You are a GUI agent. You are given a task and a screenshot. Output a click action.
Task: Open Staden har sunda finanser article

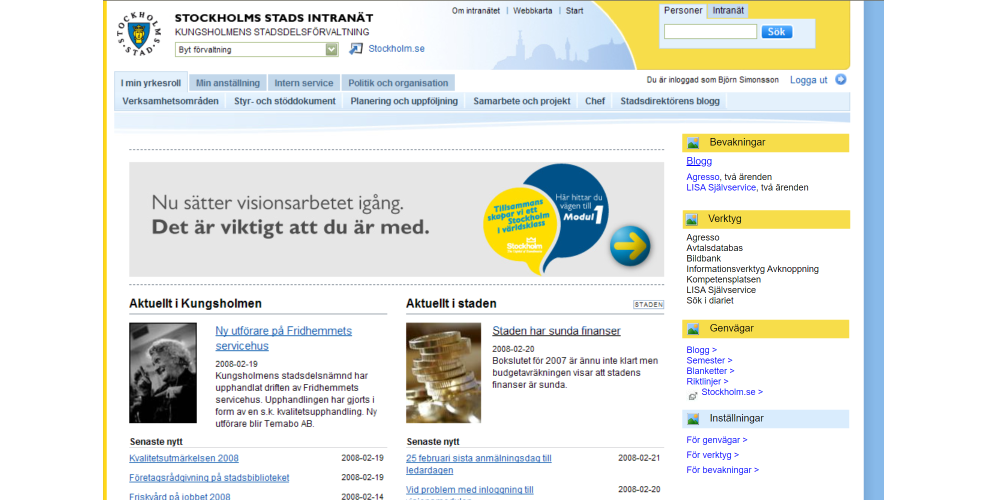click(556, 331)
